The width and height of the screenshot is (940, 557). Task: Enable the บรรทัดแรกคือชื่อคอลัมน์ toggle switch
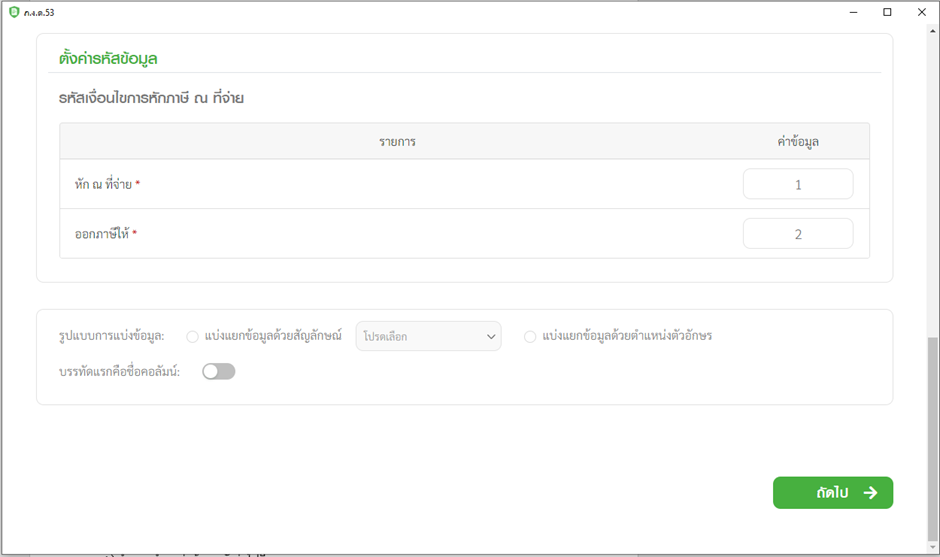tap(218, 372)
